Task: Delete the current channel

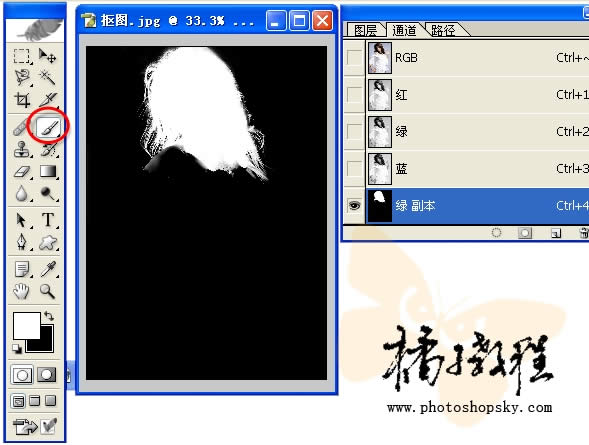Action: pyautogui.click(x=584, y=233)
